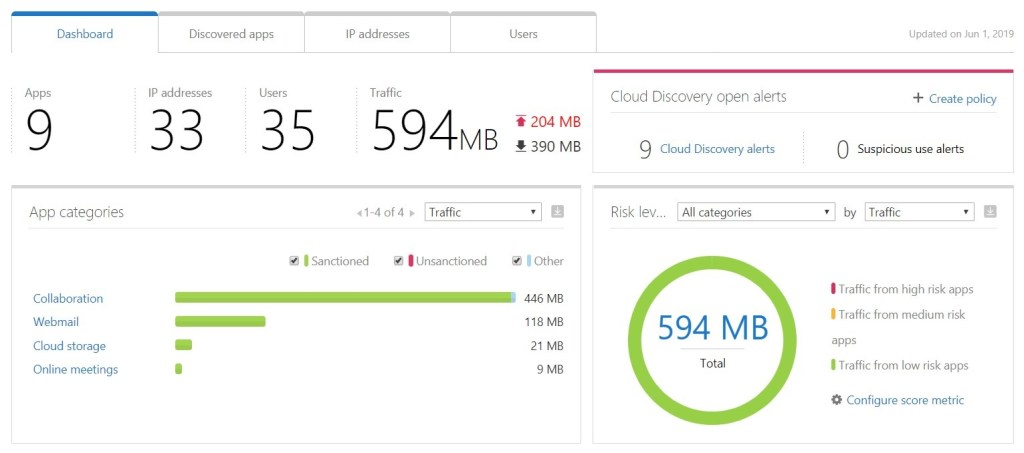Open the IP addresses tab
This screenshot has width=1024, height=453.
pyautogui.click(x=377, y=34)
